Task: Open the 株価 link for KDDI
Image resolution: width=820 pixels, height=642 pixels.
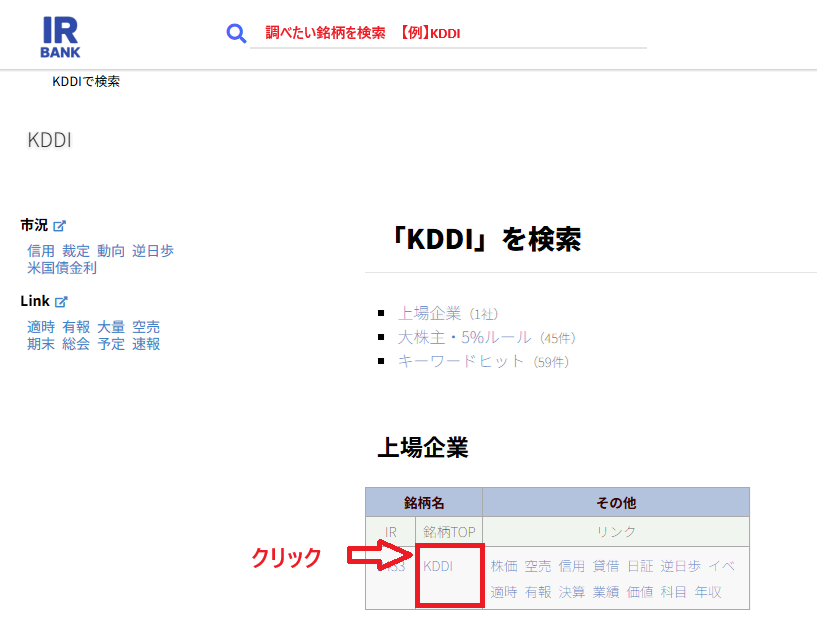Action: pos(504,566)
